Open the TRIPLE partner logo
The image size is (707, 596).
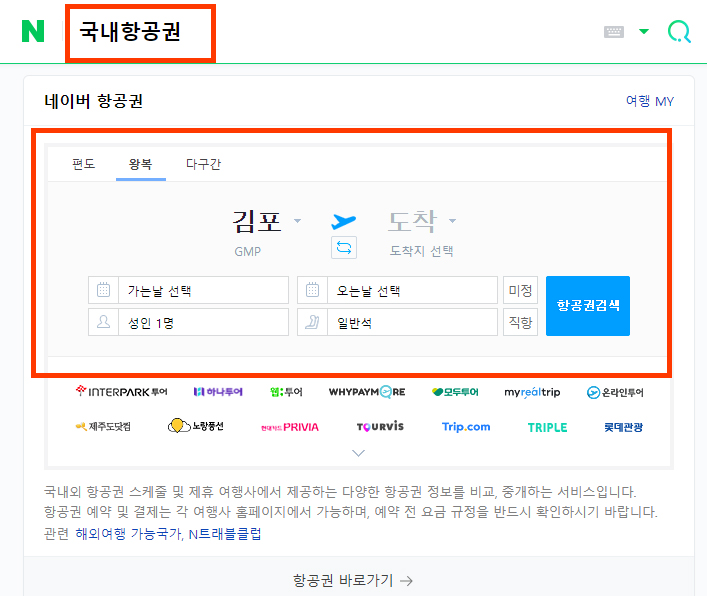tap(547, 427)
